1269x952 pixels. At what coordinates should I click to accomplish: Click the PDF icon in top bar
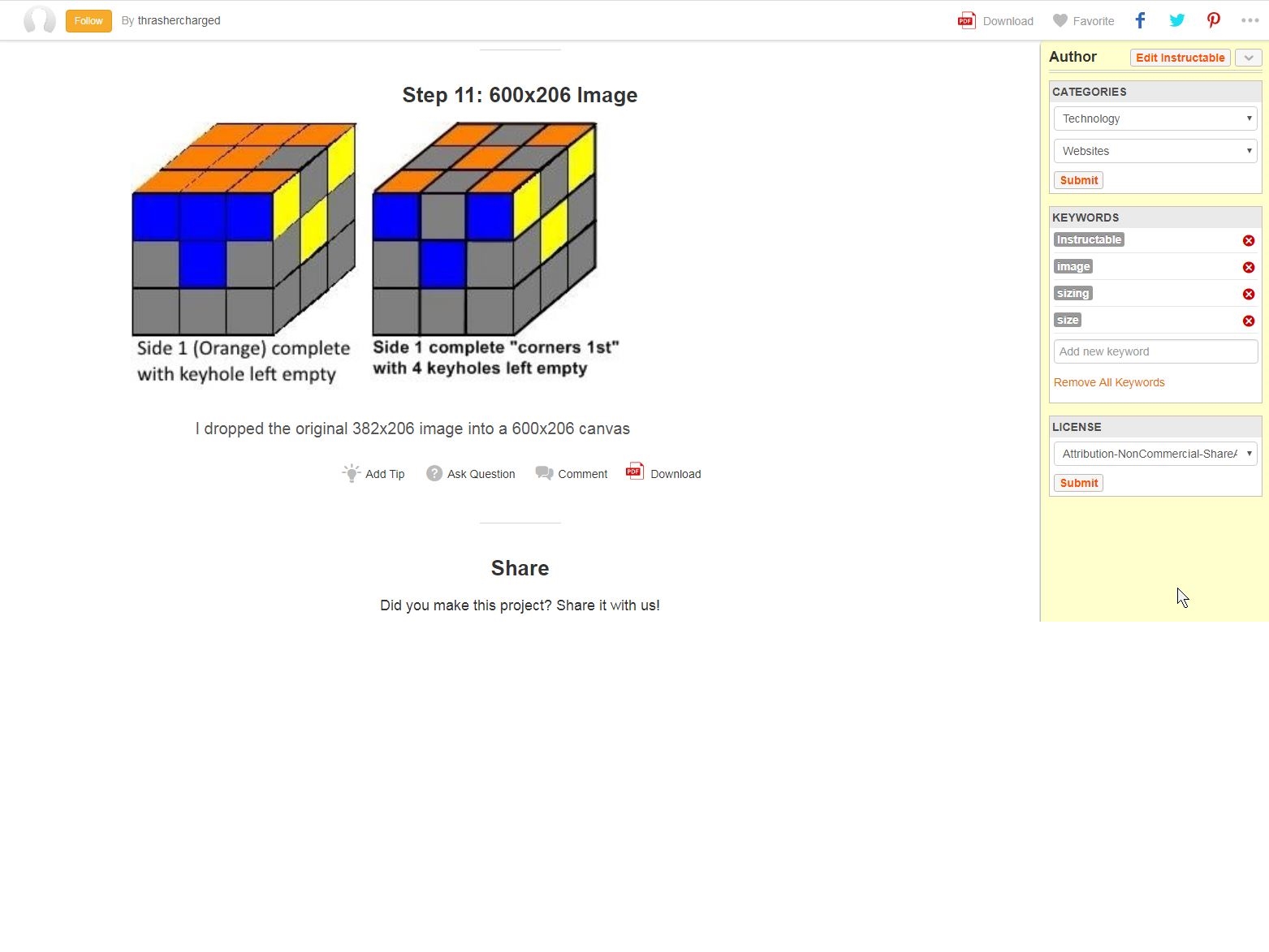pyautogui.click(x=966, y=21)
